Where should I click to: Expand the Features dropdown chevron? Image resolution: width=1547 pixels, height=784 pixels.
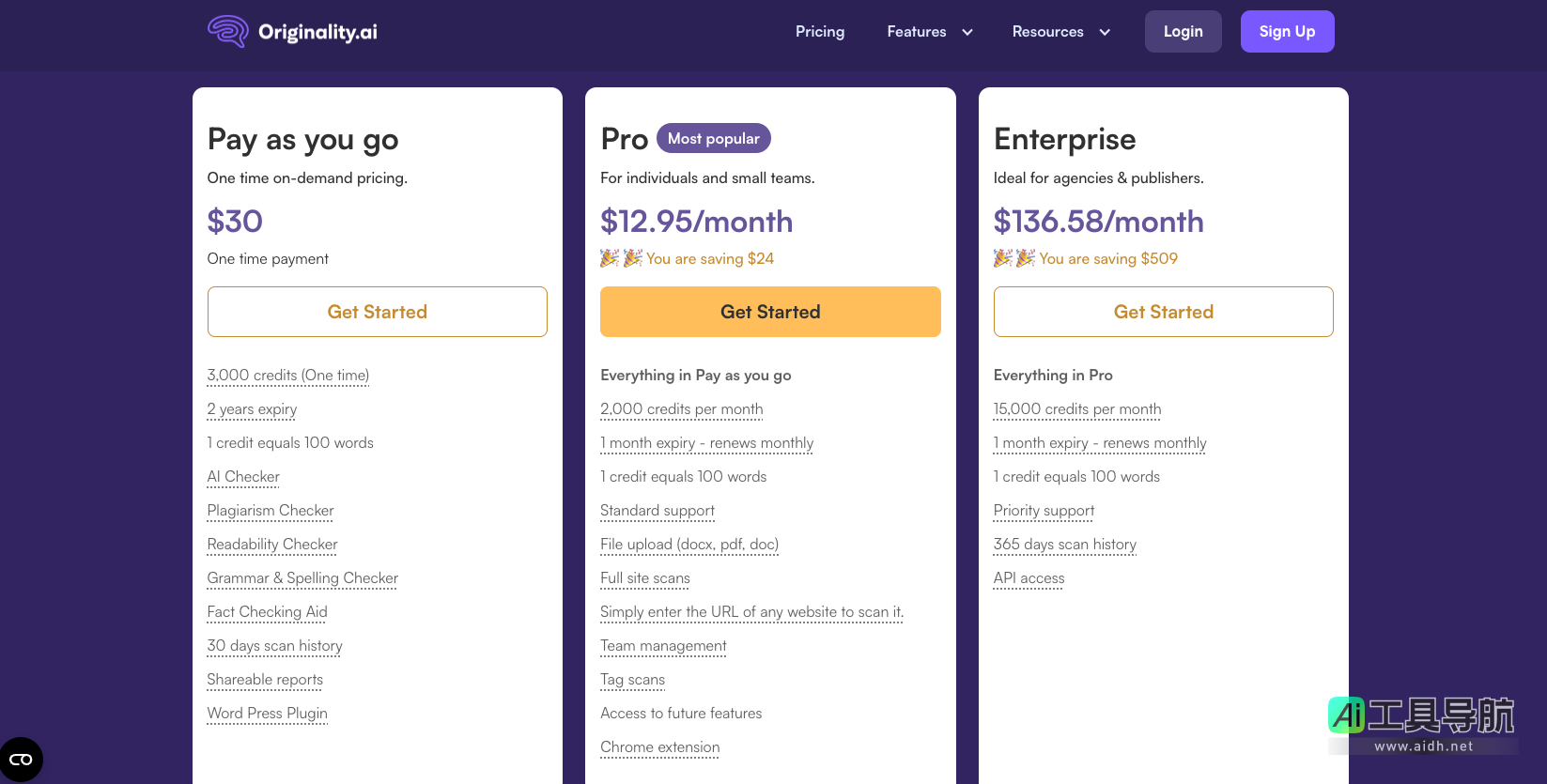click(967, 32)
